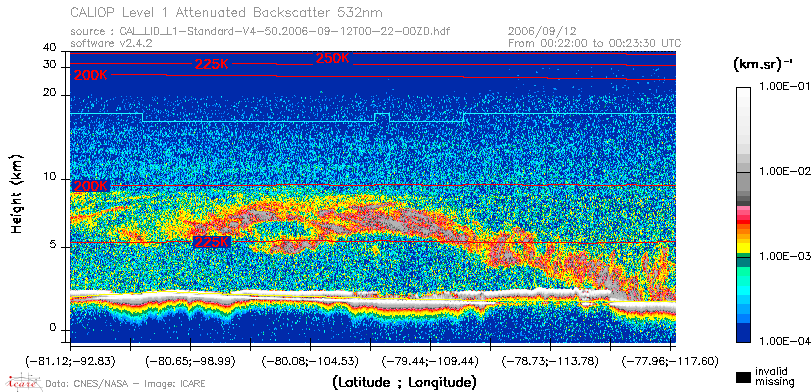The width and height of the screenshot is (811, 392).
Task: Click the black invalid/missing legend swatch
Action: coord(743,378)
